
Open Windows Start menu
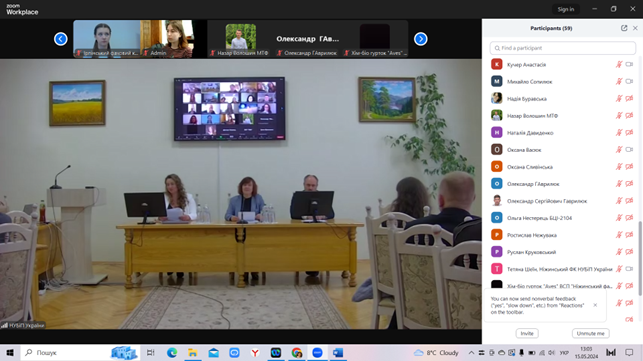[x=10, y=353]
